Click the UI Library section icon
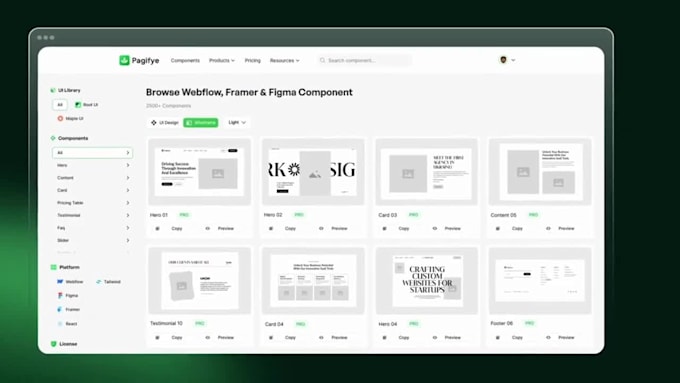The width and height of the screenshot is (680, 383). (x=53, y=90)
